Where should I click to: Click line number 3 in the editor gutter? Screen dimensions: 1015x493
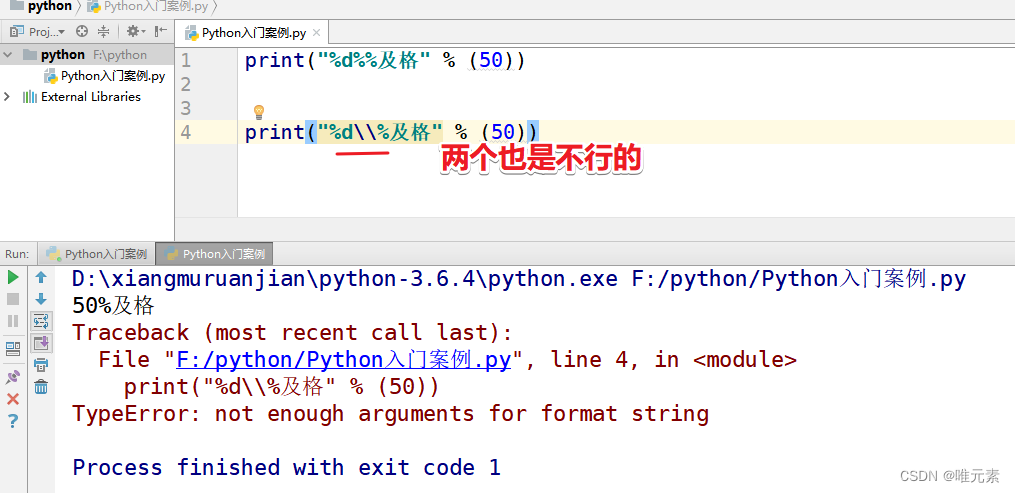186,108
